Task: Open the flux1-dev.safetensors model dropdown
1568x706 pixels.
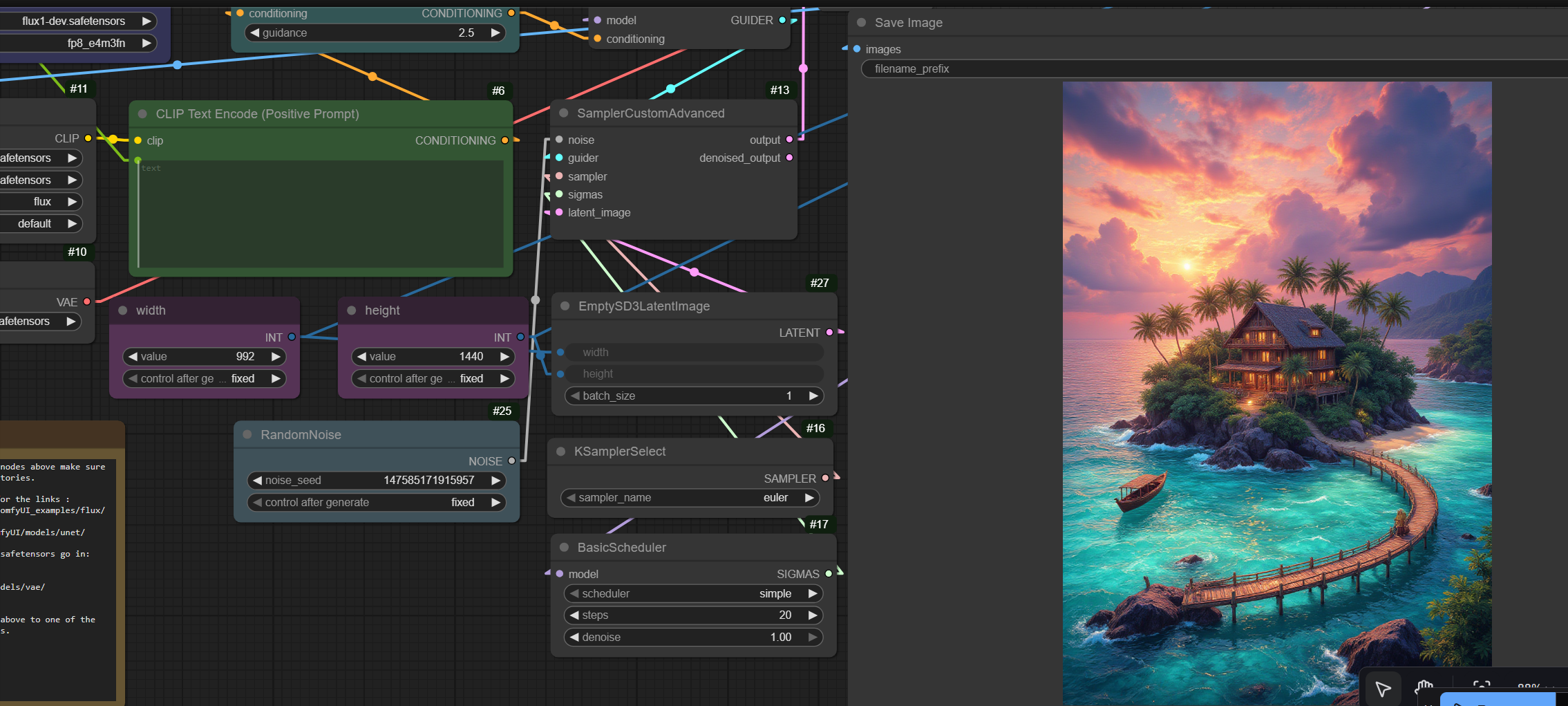Action: coord(77,21)
